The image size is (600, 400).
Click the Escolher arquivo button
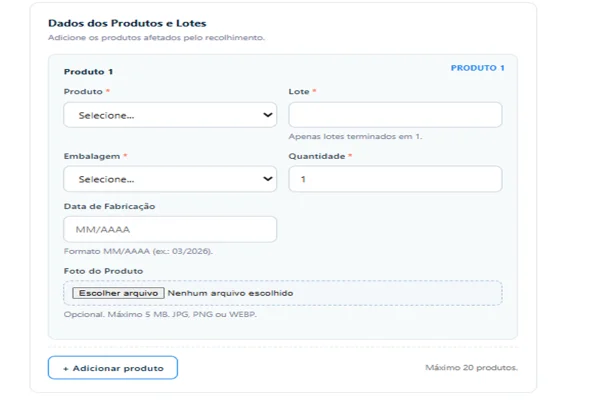tap(118, 293)
